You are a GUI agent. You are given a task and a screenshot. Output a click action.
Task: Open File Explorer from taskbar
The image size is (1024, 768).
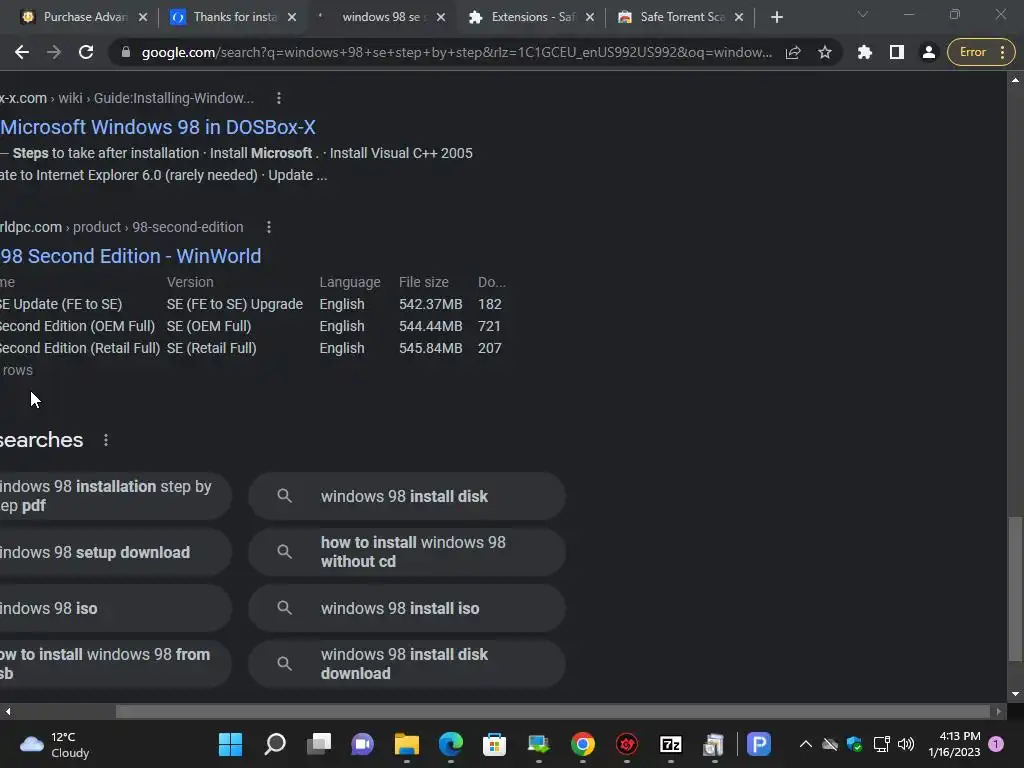tap(407, 744)
